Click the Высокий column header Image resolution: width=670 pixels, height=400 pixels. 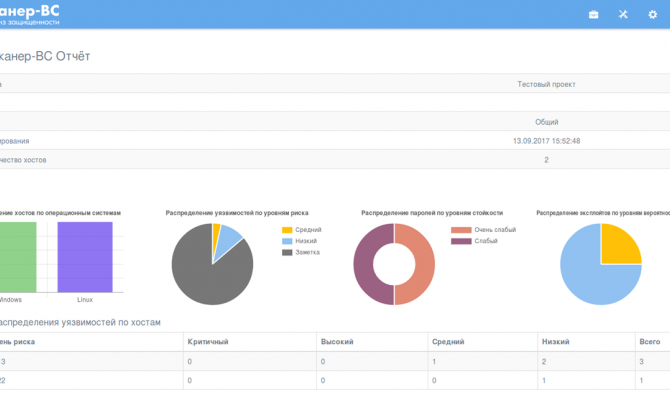point(337,342)
